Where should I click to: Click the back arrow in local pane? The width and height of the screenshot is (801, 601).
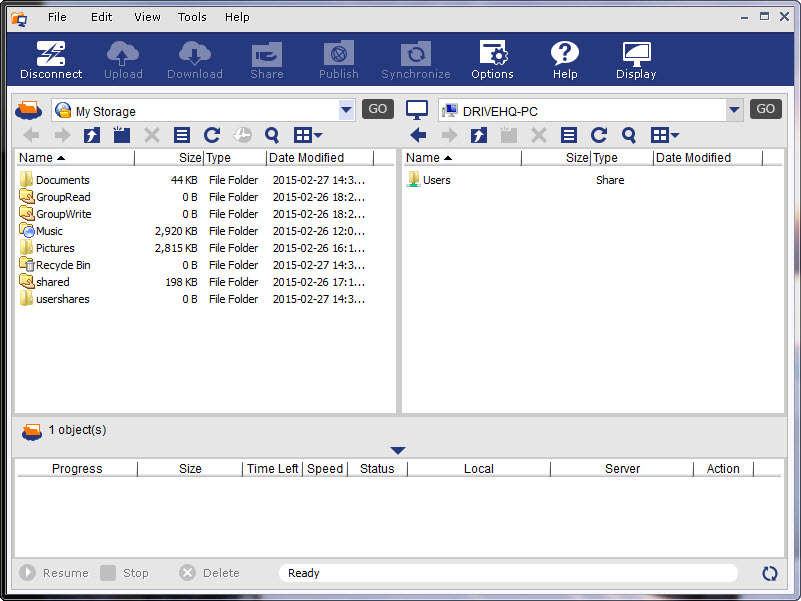418,135
